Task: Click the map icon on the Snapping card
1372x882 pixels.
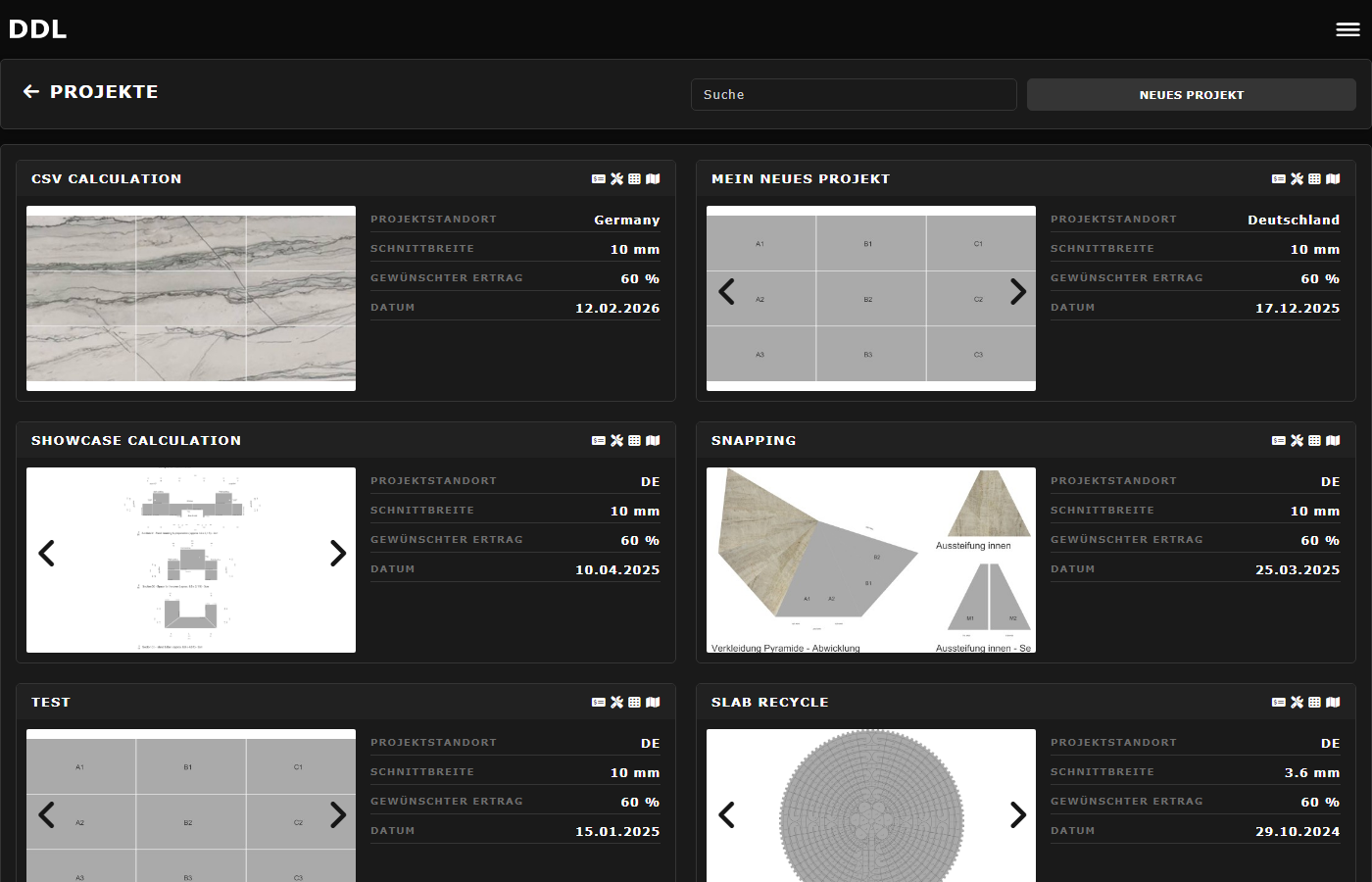Action: tap(1332, 440)
